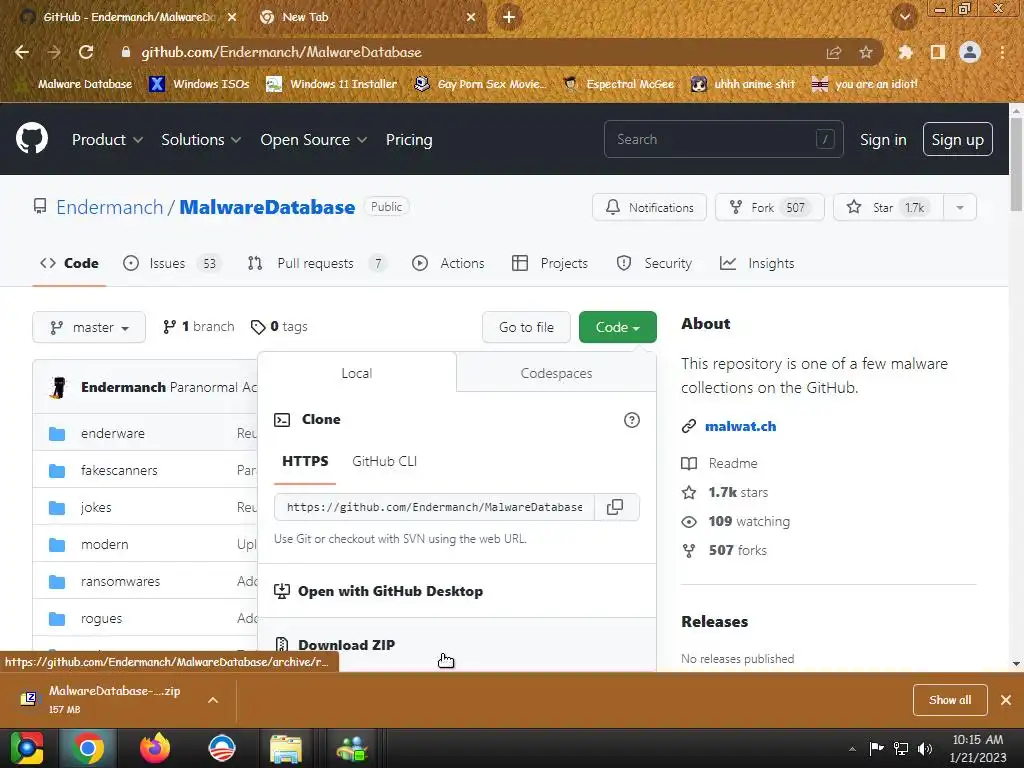
Task: Click the Chrome address bar URL
Action: (x=281, y=52)
